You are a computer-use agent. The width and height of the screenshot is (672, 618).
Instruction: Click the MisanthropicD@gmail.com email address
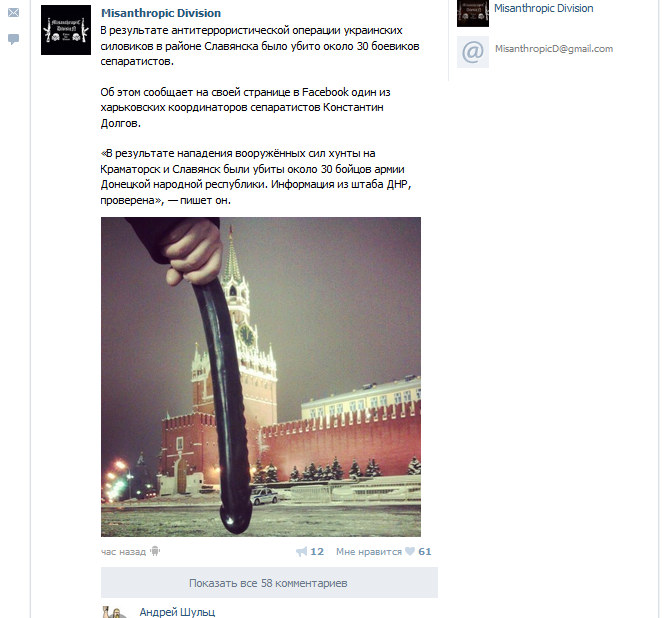pyautogui.click(x=554, y=48)
